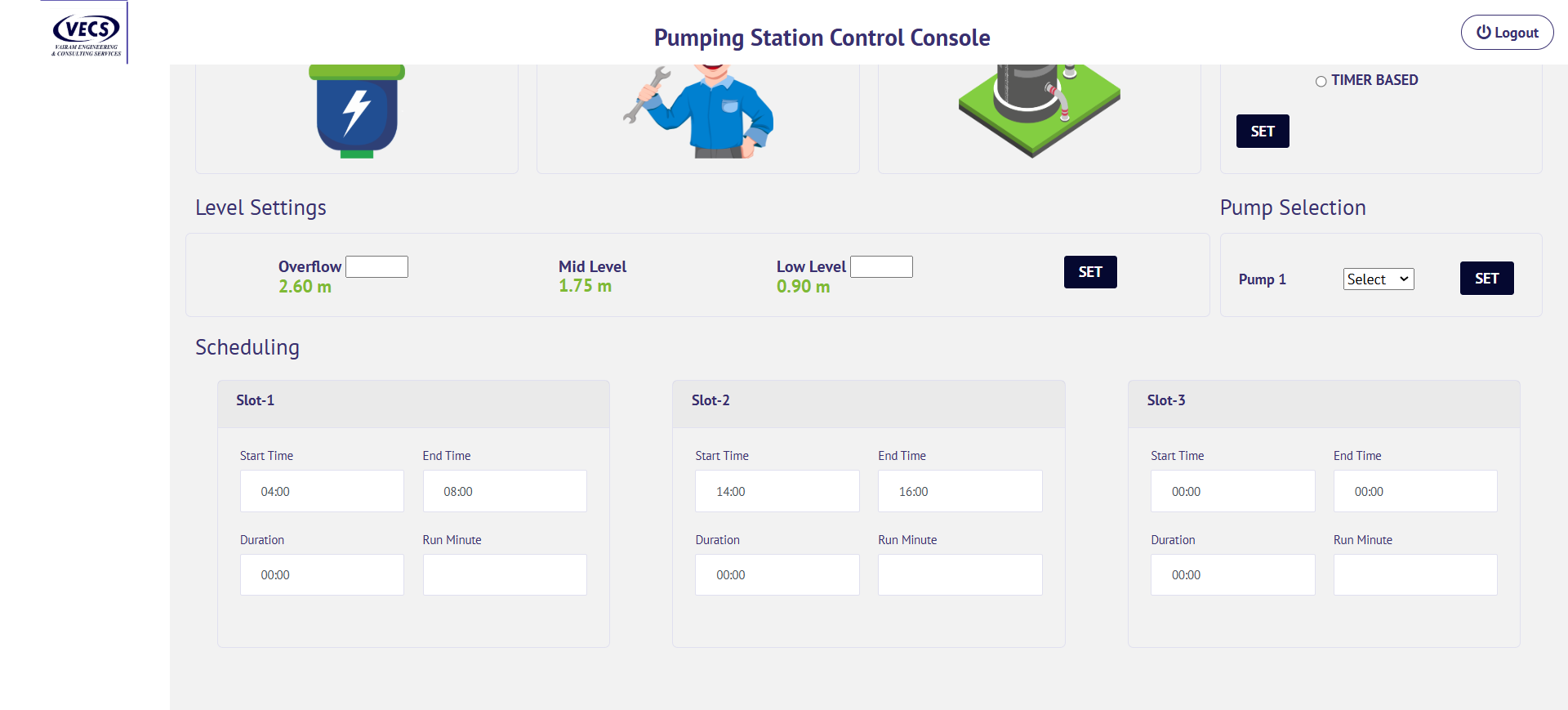Click the VECS company logo

[x=87, y=33]
